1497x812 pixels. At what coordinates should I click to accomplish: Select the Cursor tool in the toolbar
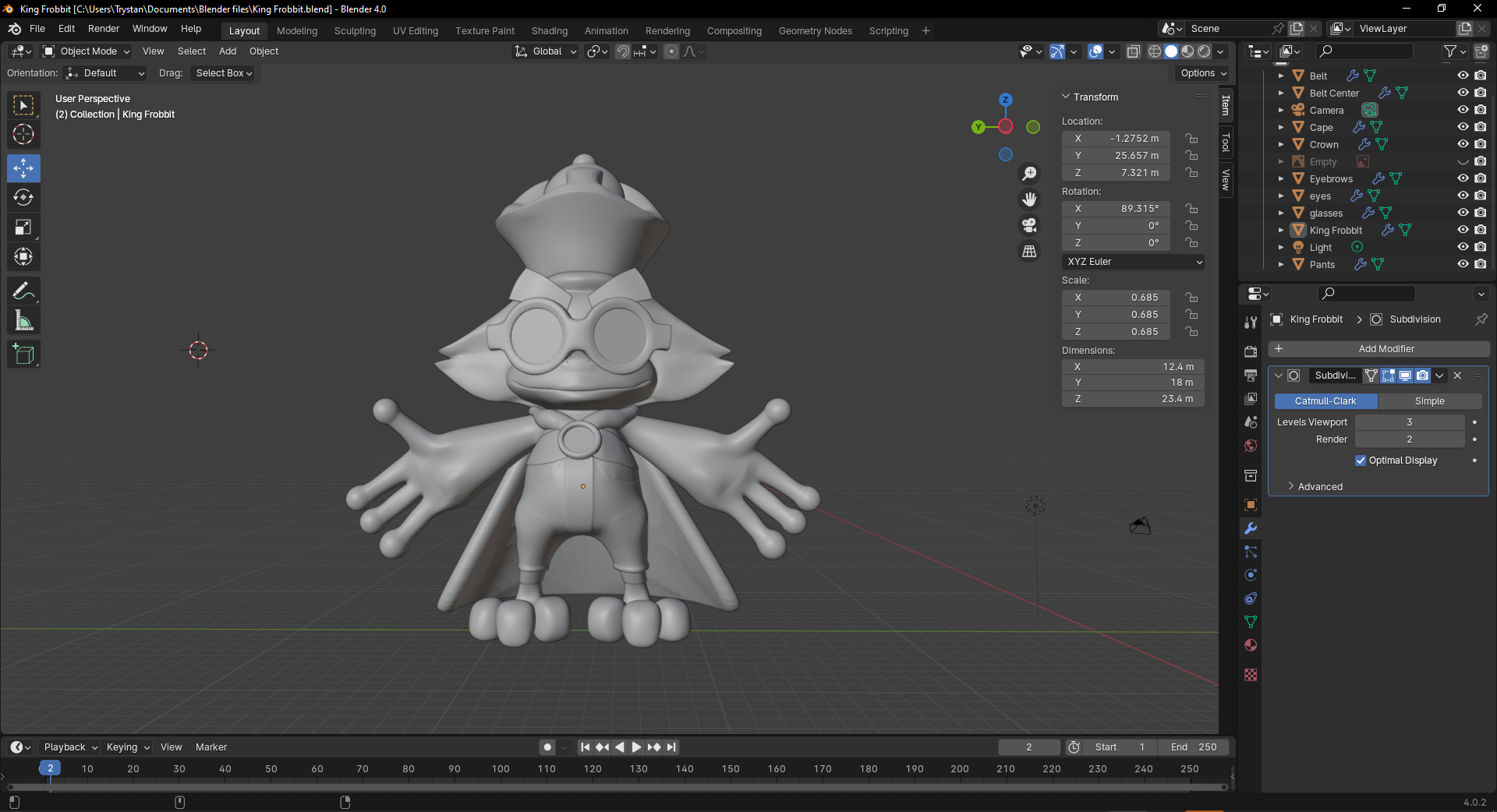pyautogui.click(x=23, y=135)
